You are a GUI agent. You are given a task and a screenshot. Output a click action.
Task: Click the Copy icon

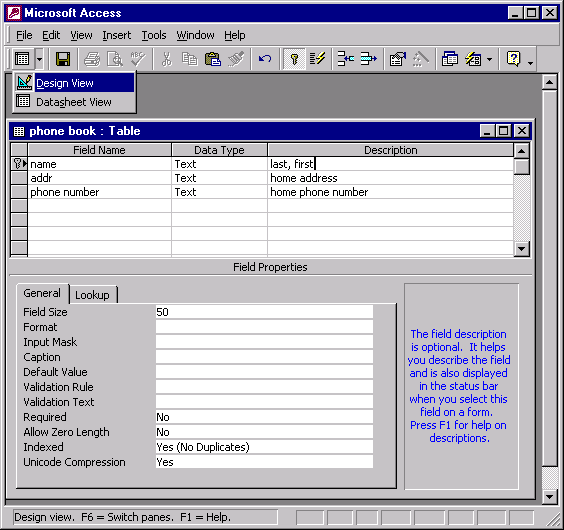[190, 59]
